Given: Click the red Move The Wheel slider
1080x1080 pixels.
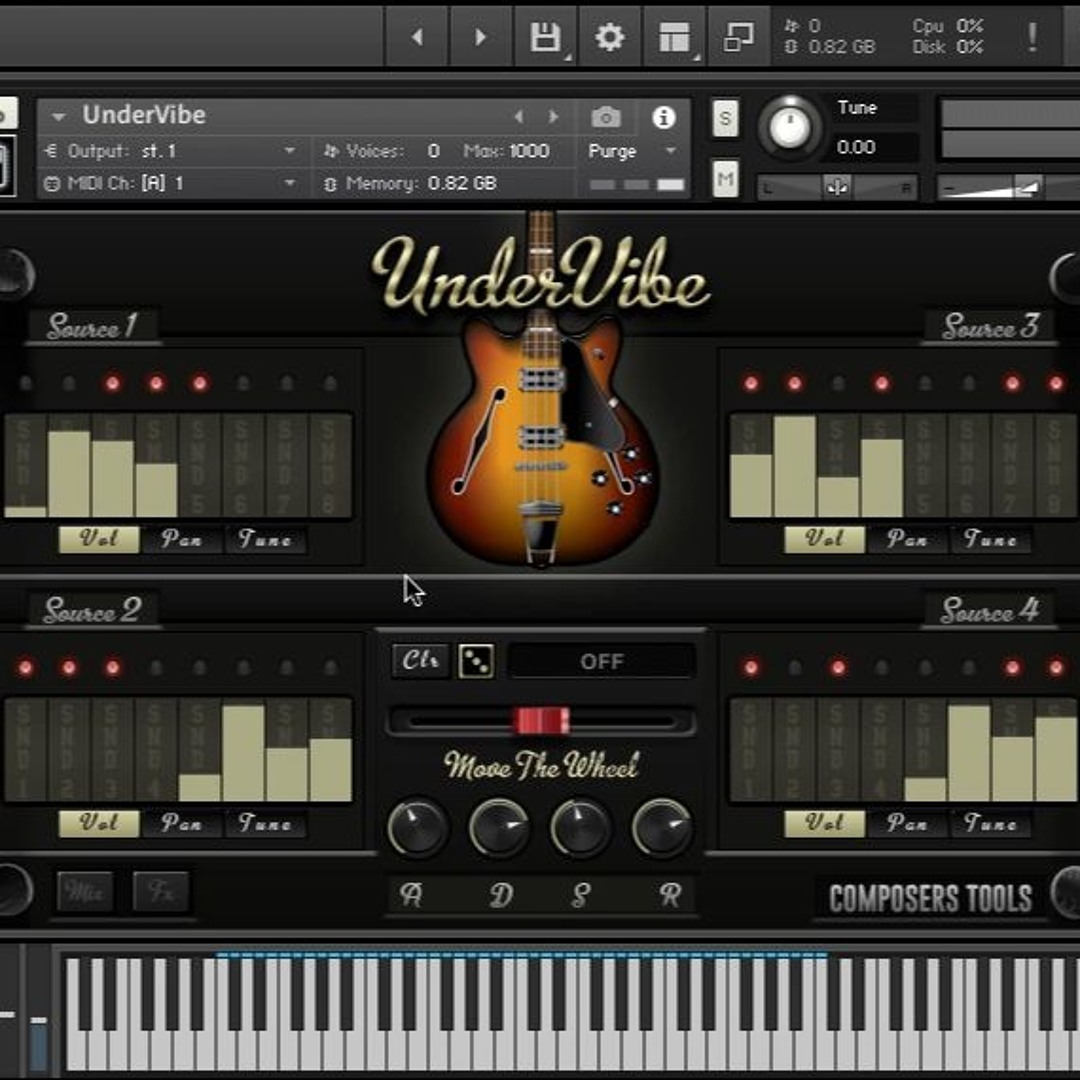Looking at the screenshot, I should (541, 720).
